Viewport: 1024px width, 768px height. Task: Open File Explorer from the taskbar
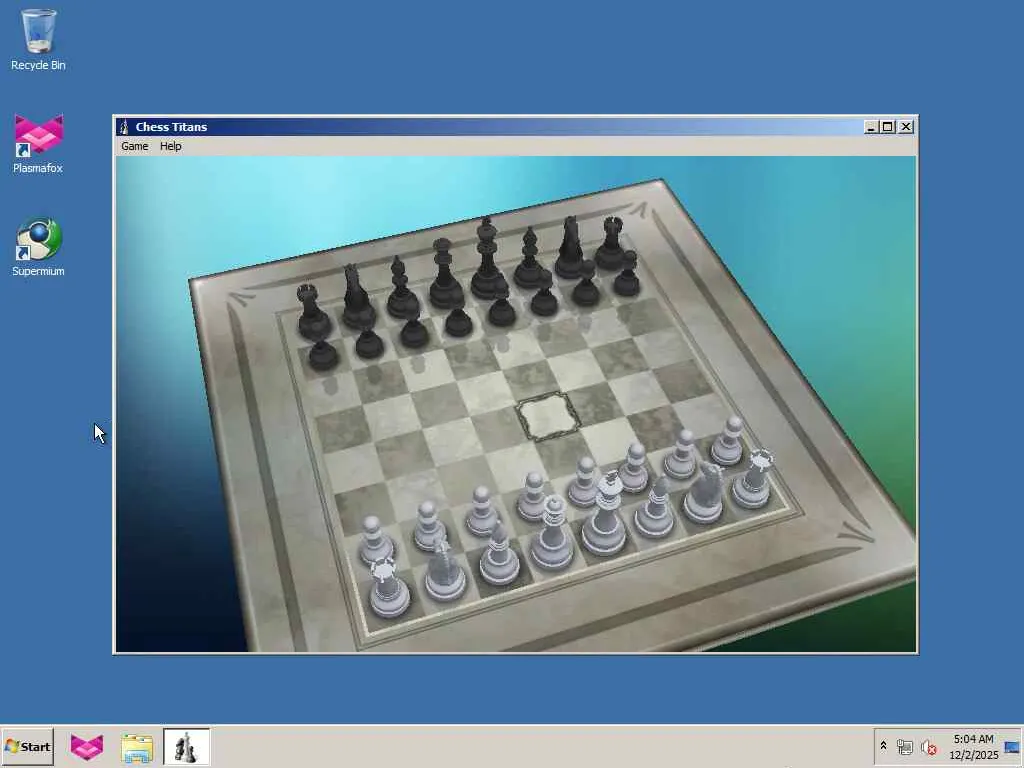[x=137, y=748]
